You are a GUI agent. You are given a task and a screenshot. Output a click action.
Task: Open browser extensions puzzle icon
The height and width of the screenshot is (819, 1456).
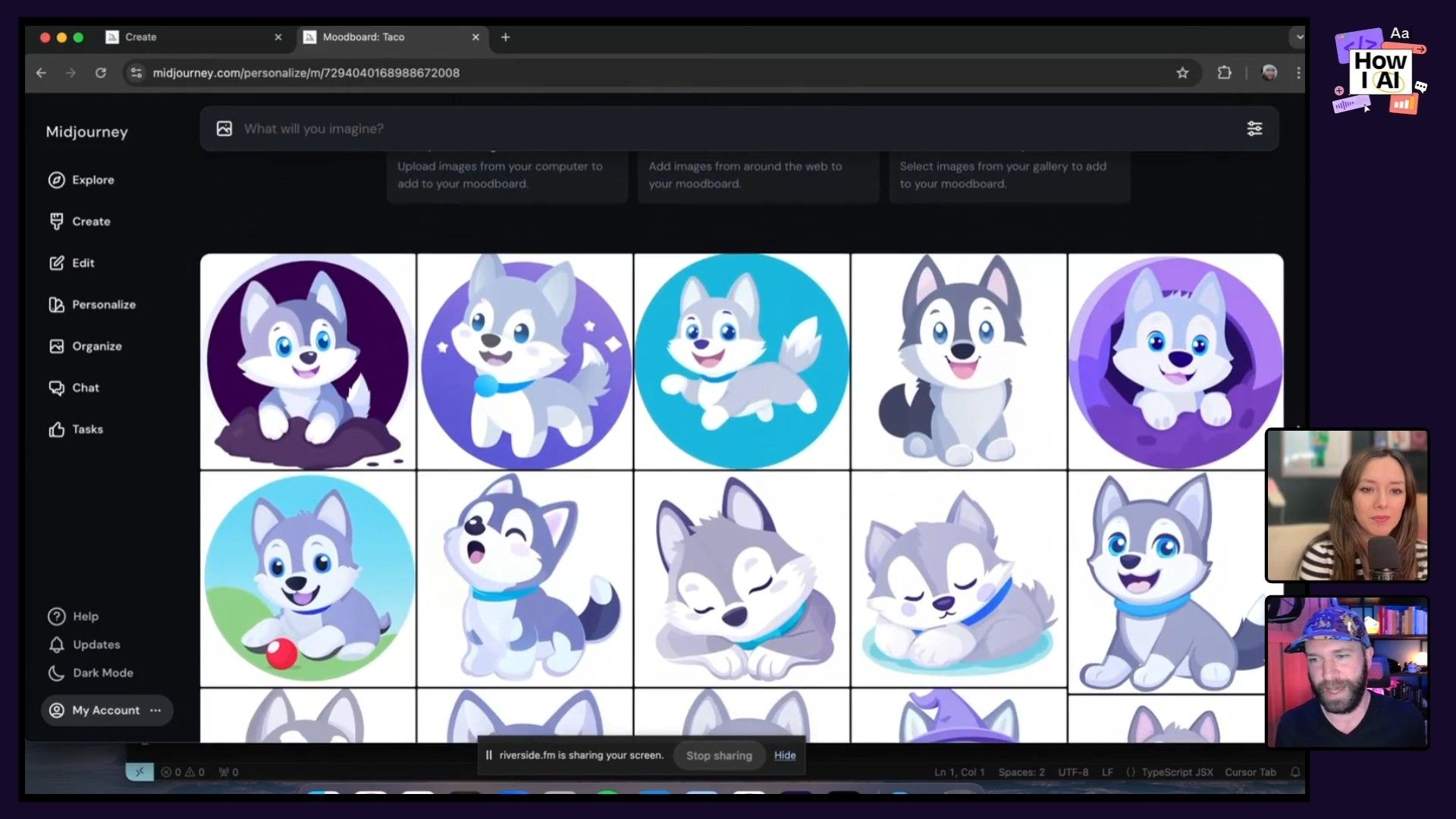coord(1224,73)
